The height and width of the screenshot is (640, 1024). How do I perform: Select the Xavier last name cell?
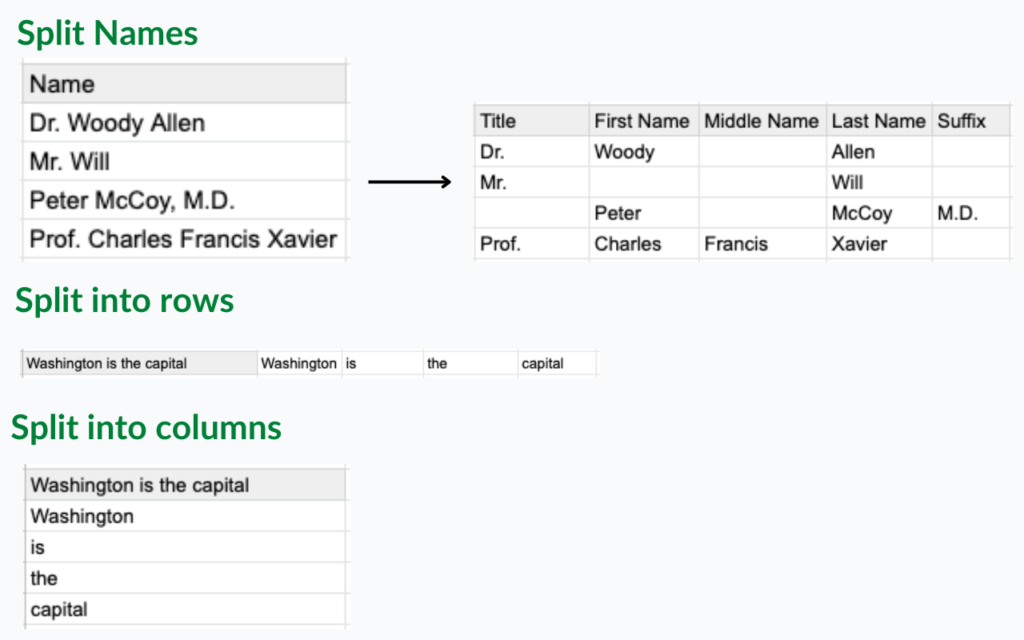pyautogui.click(x=879, y=244)
